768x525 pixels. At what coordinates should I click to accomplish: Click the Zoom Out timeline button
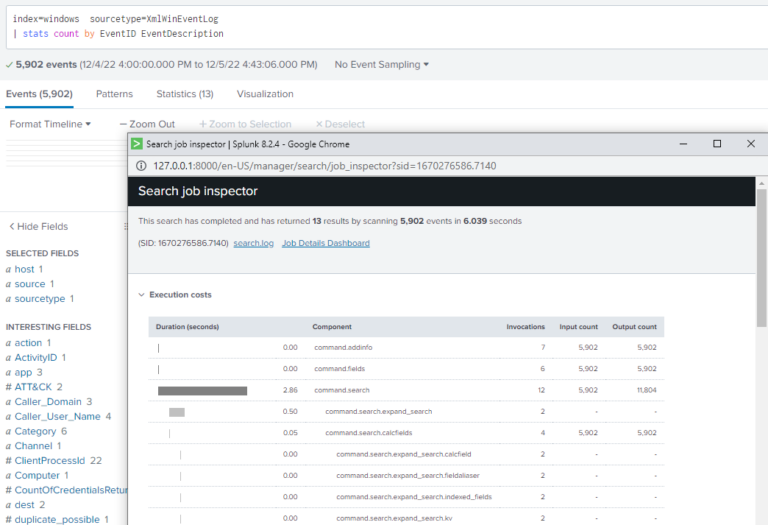point(147,124)
